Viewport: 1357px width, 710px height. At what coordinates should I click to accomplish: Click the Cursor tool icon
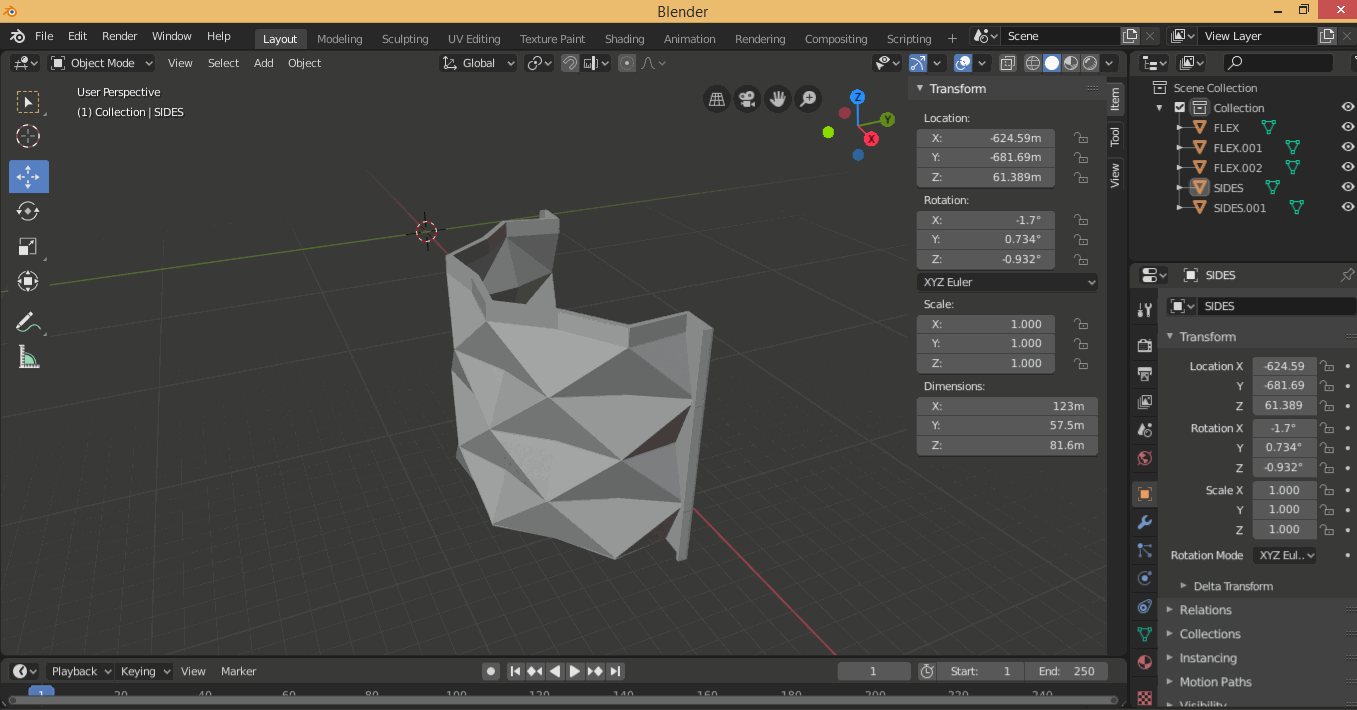28,136
